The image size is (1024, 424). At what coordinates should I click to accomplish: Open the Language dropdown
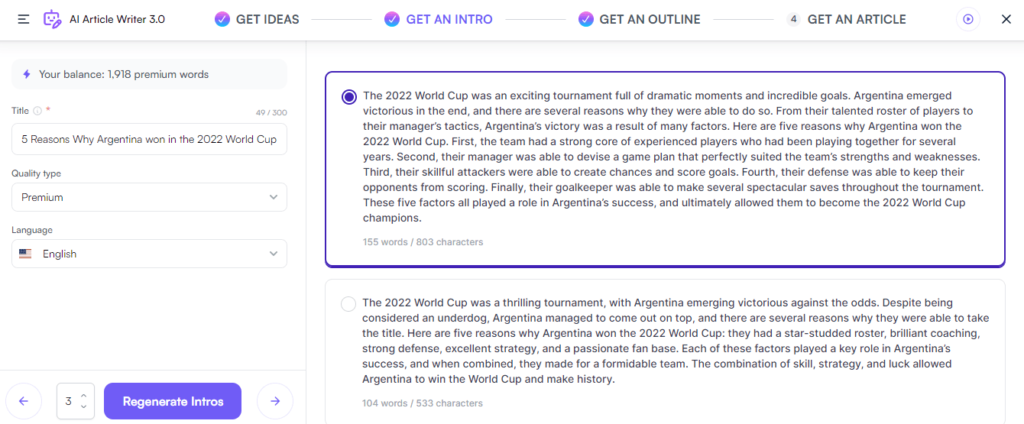149,254
